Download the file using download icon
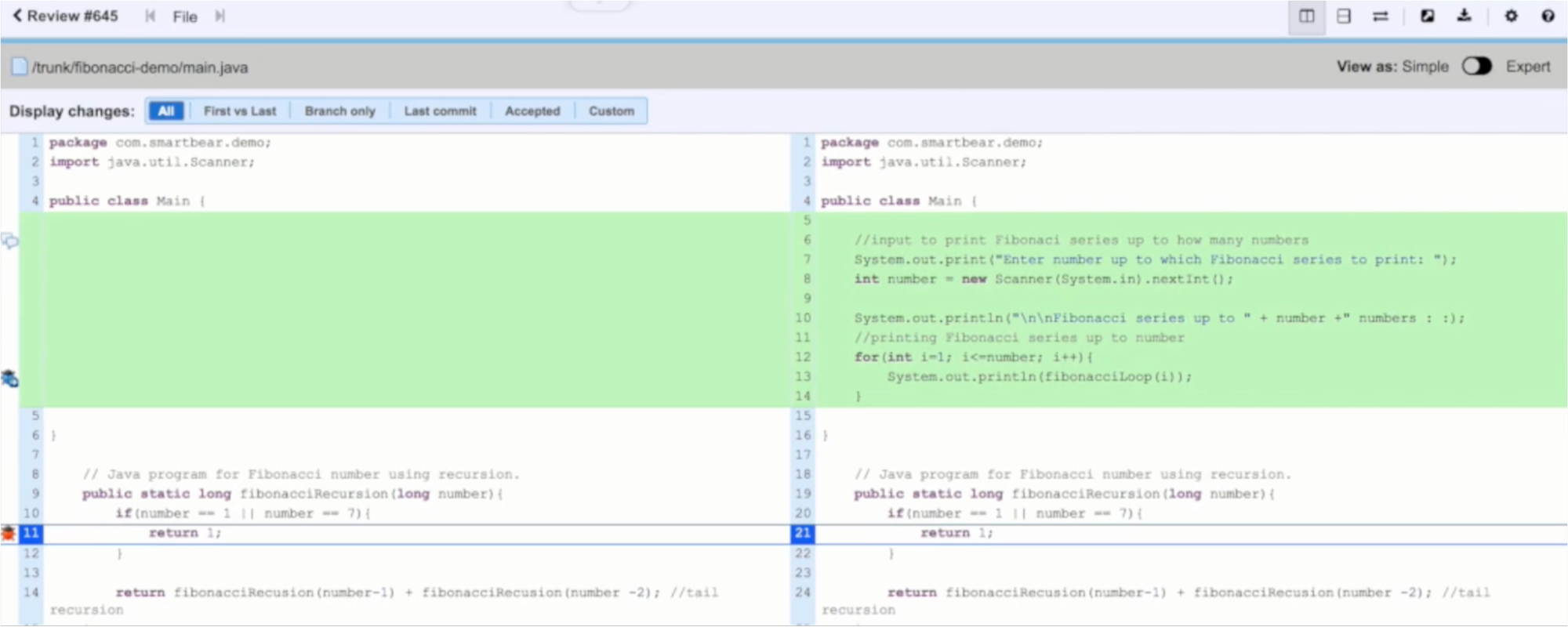 pos(1464,16)
